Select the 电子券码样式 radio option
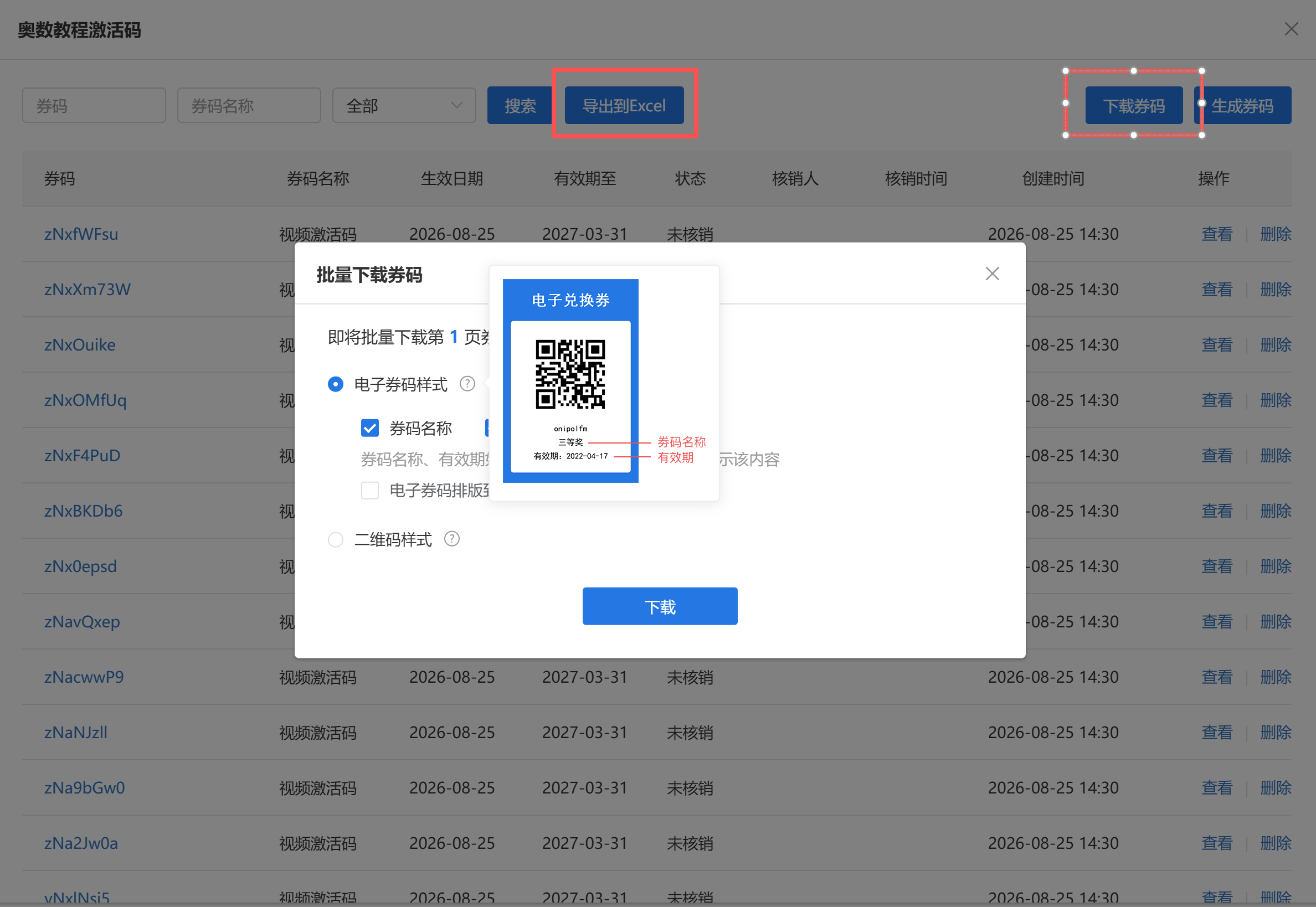Image resolution: width=1316 pixels, height=907 pixels. pos(336,384)
